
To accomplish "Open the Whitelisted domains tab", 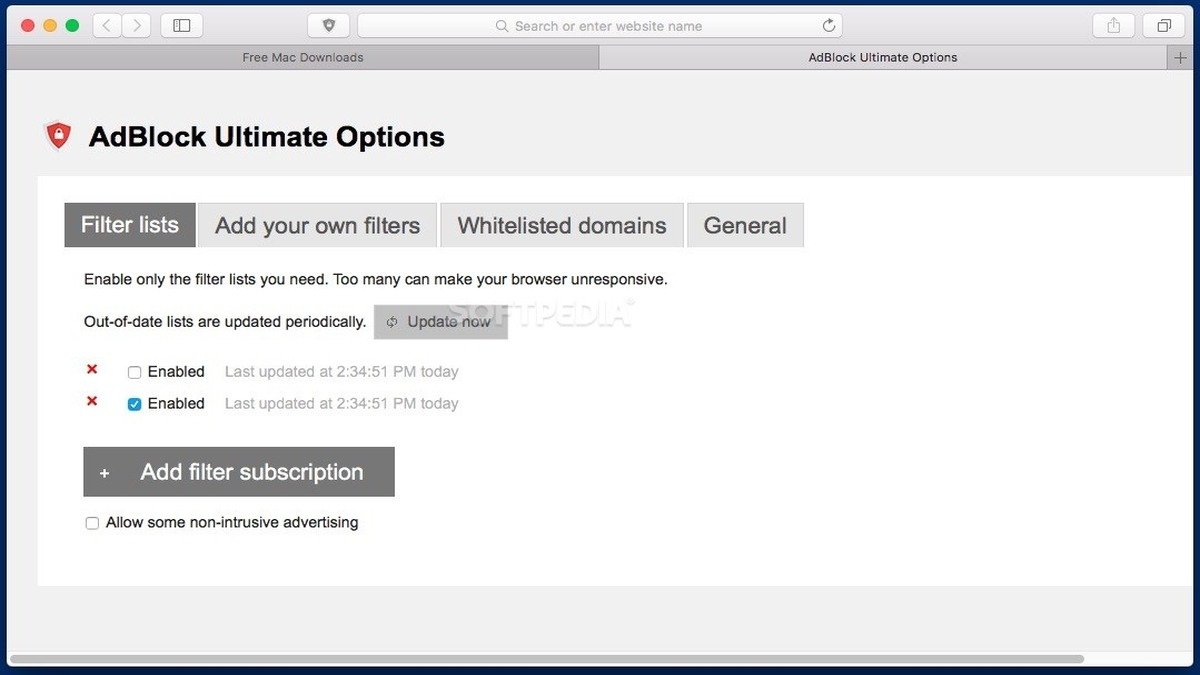I will tap(562, 225).
